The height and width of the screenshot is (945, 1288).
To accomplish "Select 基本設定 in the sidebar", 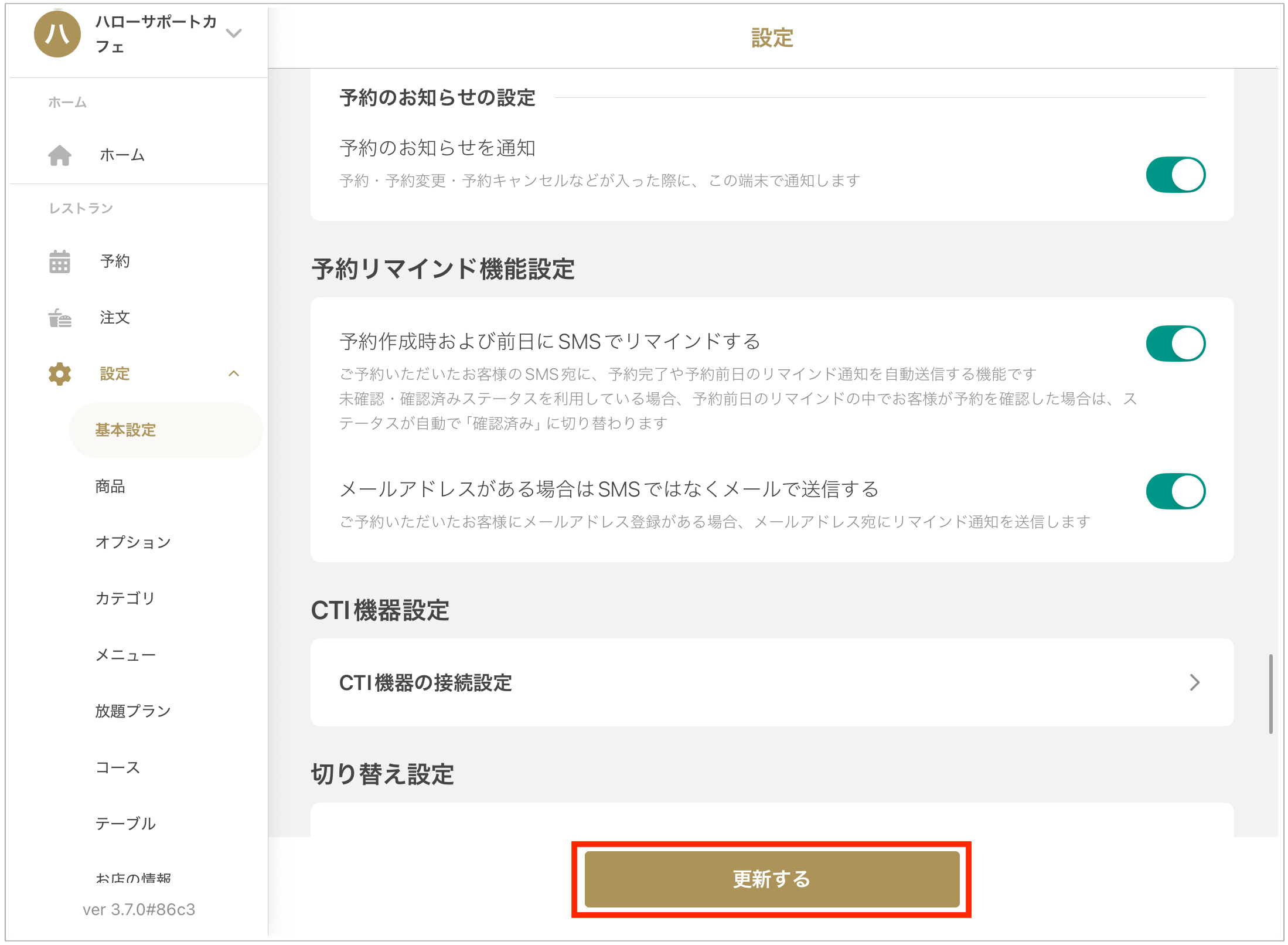I will [x=125, y=430].
